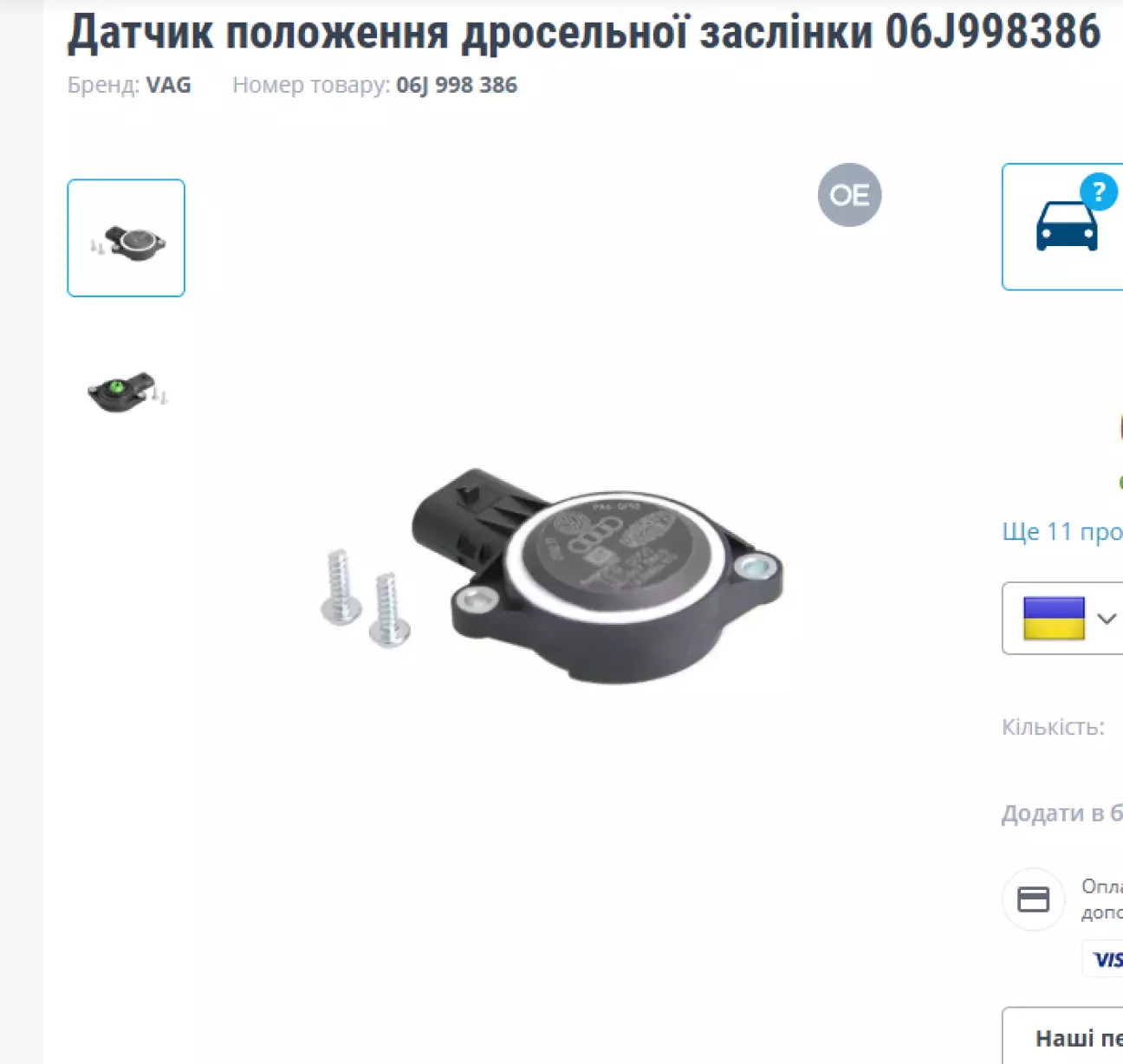The image size is (1123, 1064).
Task: Click the blue question mark badge
Action: coord(1099,191)
